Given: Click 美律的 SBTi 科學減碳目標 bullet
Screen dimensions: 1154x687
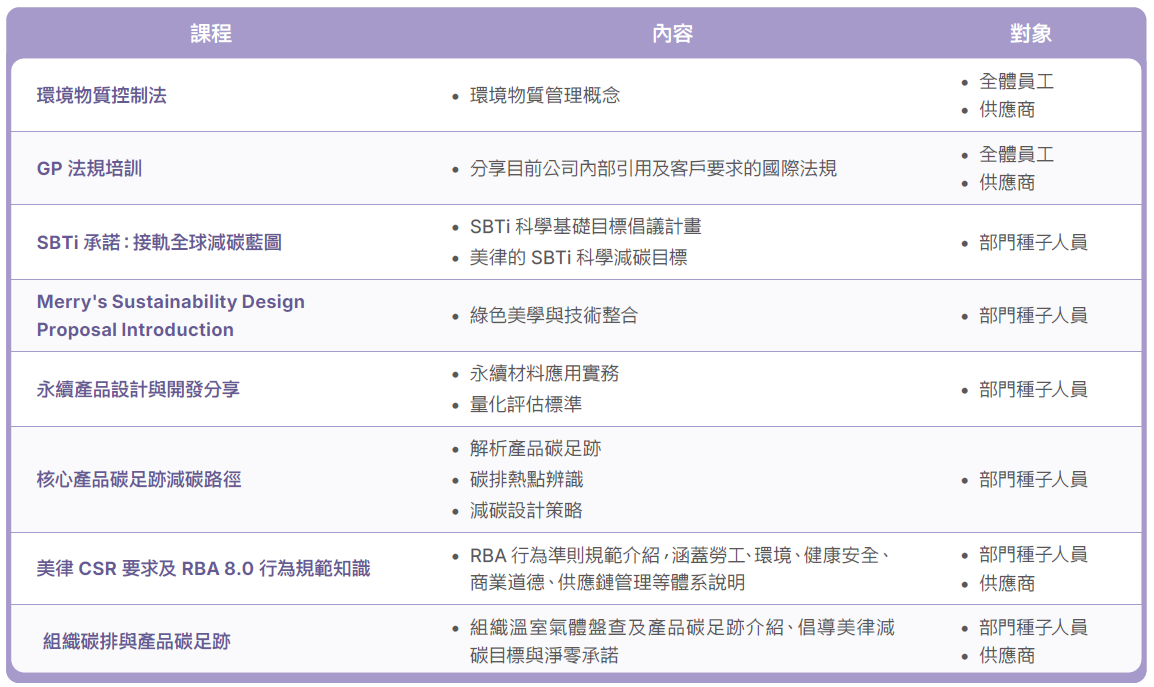Looking at the screenshot, I should point(578,257).
